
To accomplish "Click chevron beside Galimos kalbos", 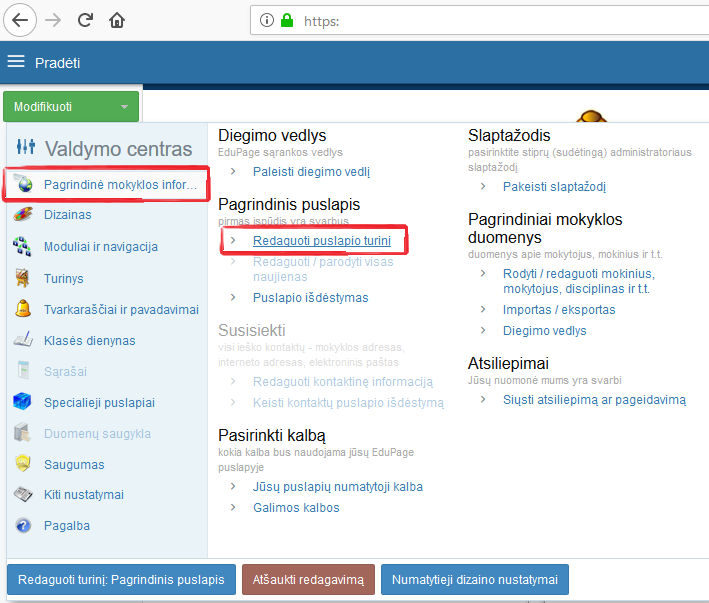I will [233, 507].
